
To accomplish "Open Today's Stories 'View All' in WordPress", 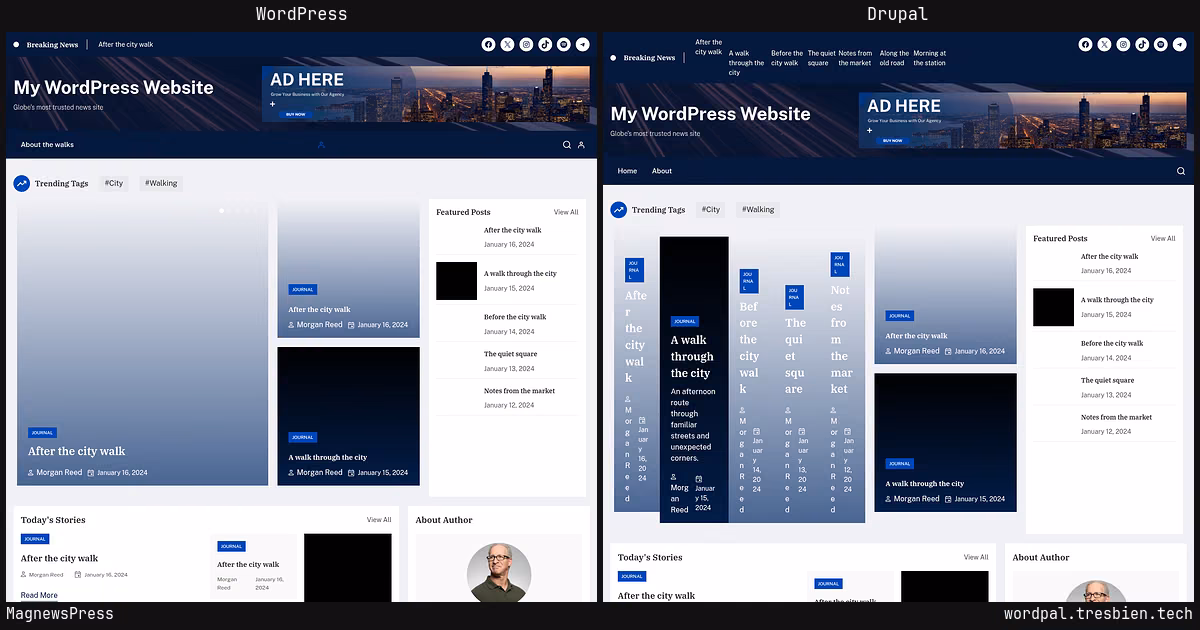I will coord(379,520).
